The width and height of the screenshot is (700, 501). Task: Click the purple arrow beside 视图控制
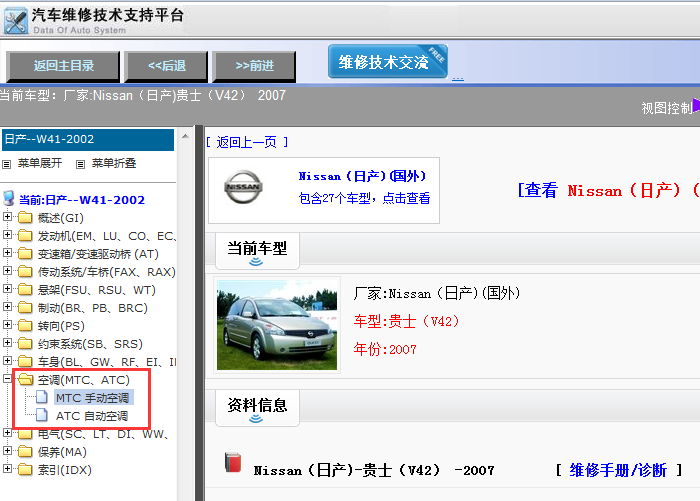696,105
